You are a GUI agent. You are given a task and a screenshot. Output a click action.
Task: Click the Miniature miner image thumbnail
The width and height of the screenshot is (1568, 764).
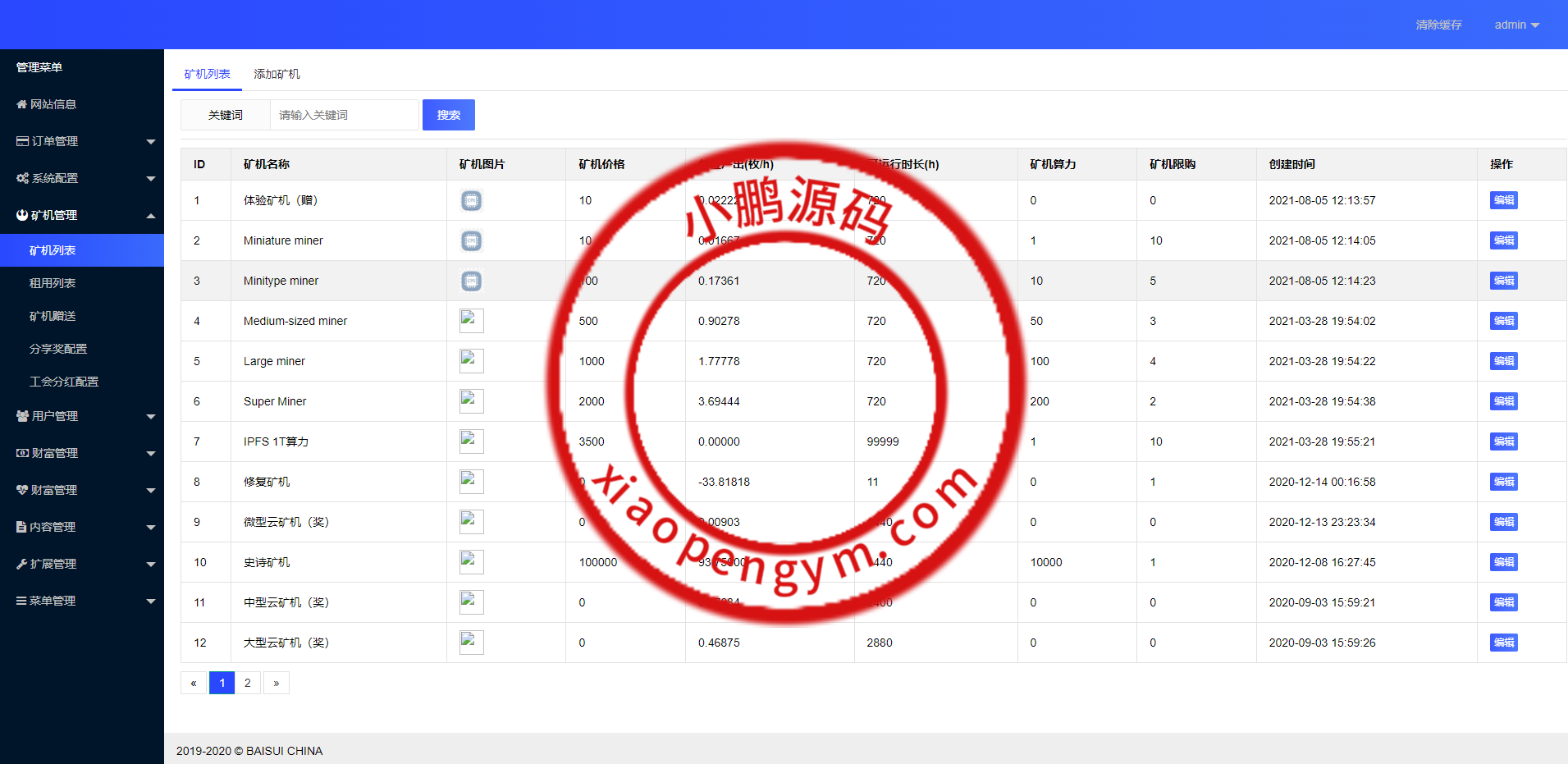pyautogui.click(x=471, y=240)
